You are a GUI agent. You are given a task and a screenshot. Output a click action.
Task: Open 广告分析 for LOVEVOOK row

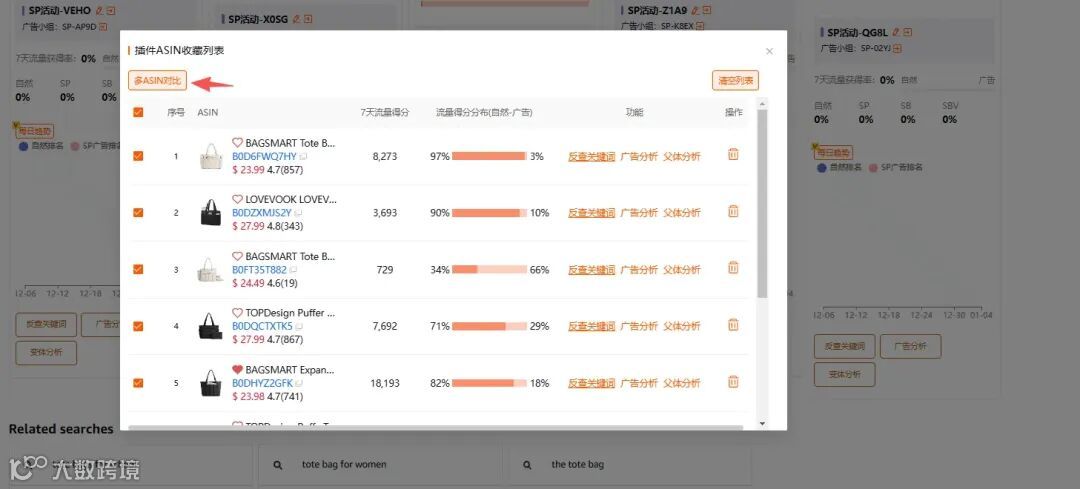tap(639, 213)
